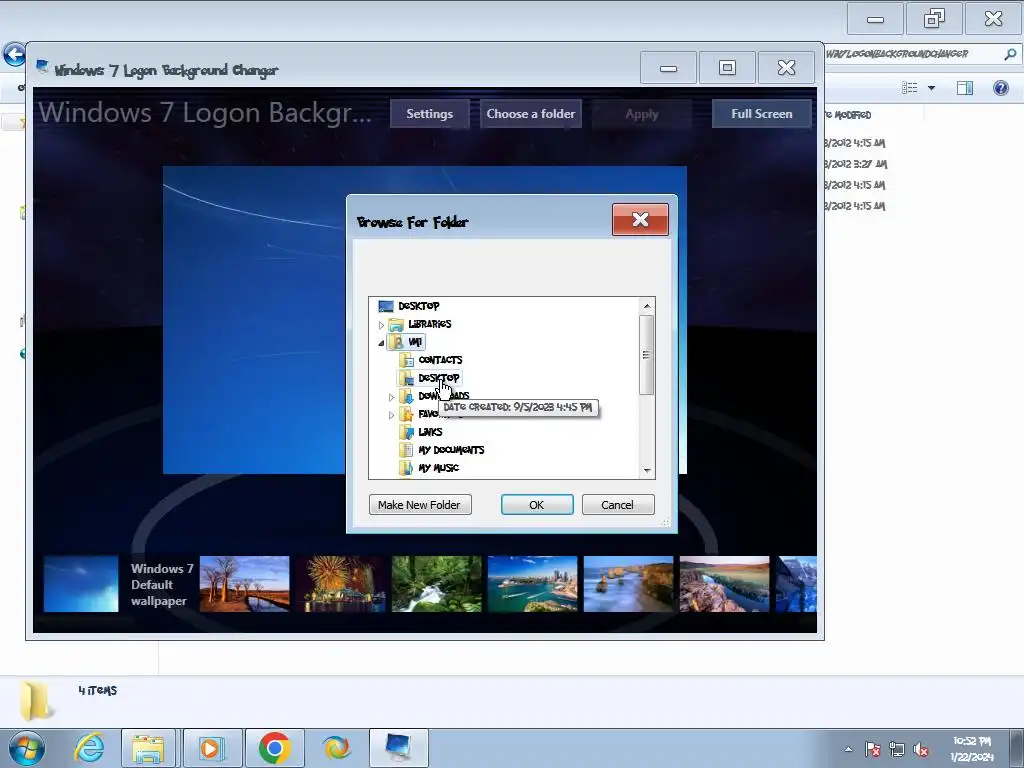Viewport: 1024px width, 768px height.
Task: Click the folder tree scroll up arrow
Action: 647,306
